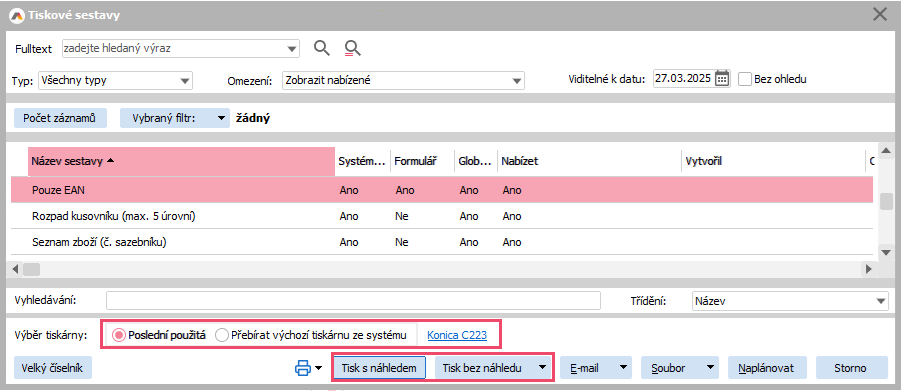This screenshot has width=901, height=391.
Task: Click the blue printer icon
Action: (x=302, y=368)
